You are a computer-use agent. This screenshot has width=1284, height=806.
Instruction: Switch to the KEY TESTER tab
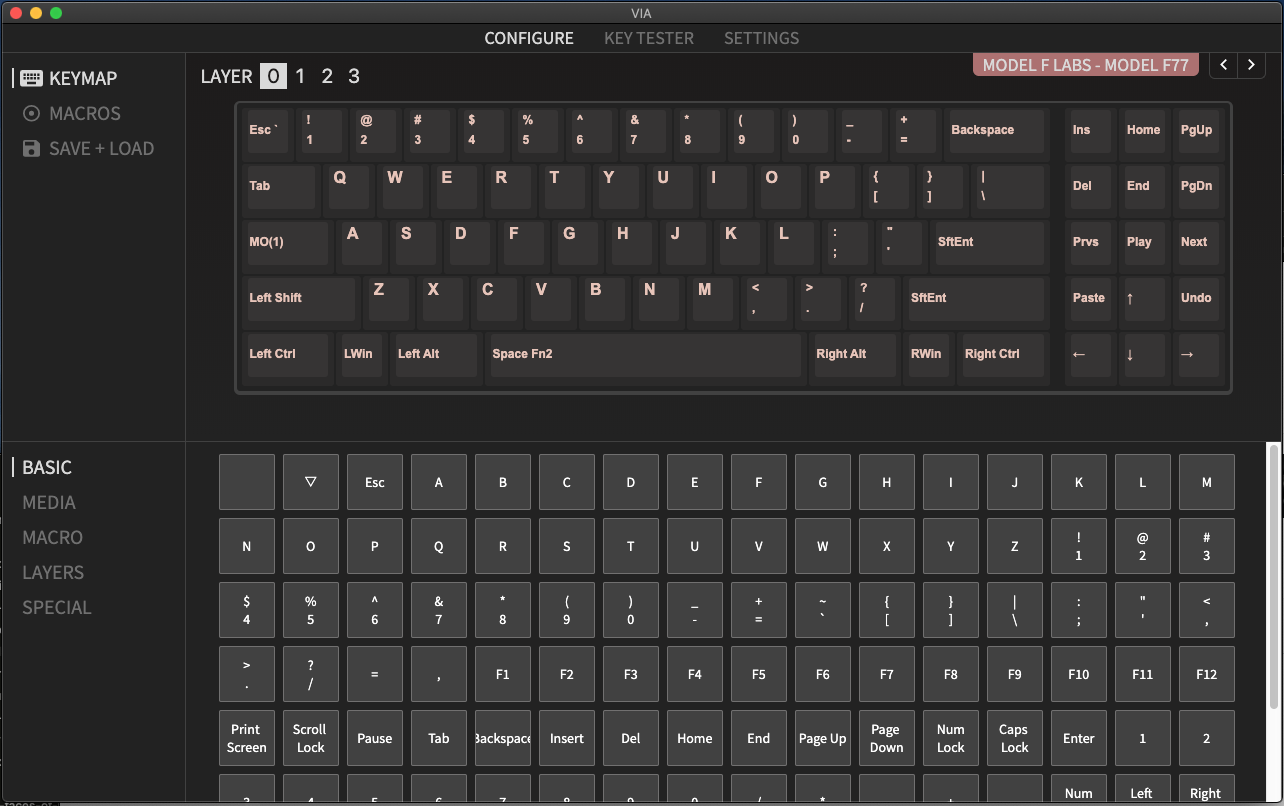point(648,38)
